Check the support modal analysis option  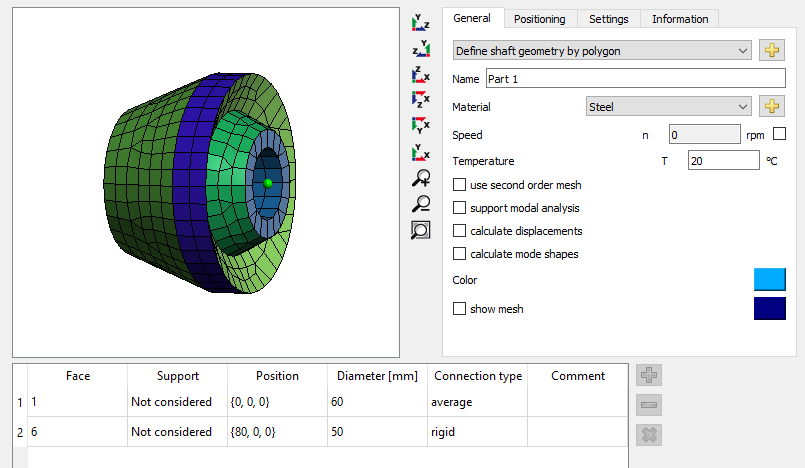click(460, 208)
